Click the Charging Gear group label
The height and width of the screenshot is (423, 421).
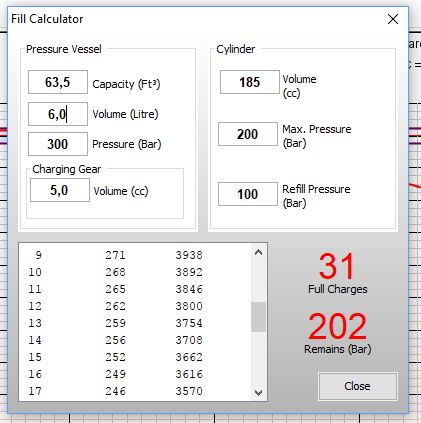coord(67,169)
